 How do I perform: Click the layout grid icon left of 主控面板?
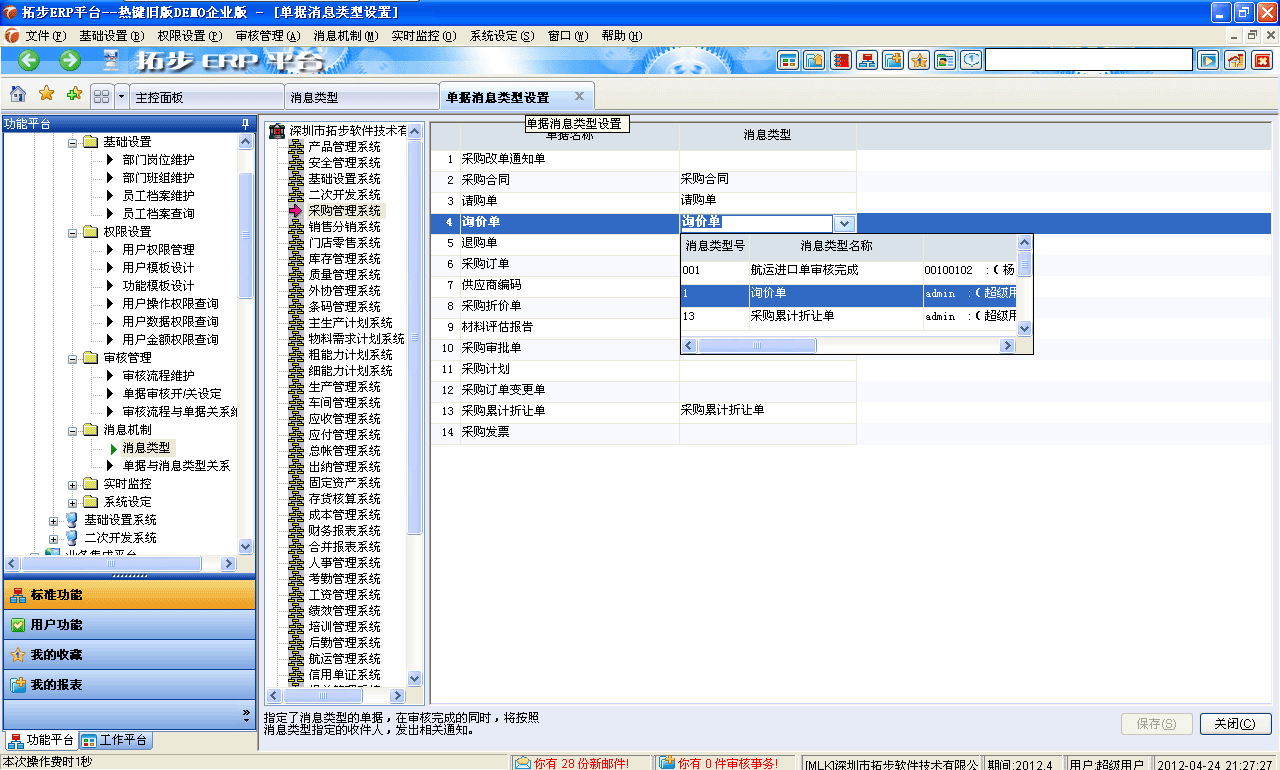(x=100, y=95)
